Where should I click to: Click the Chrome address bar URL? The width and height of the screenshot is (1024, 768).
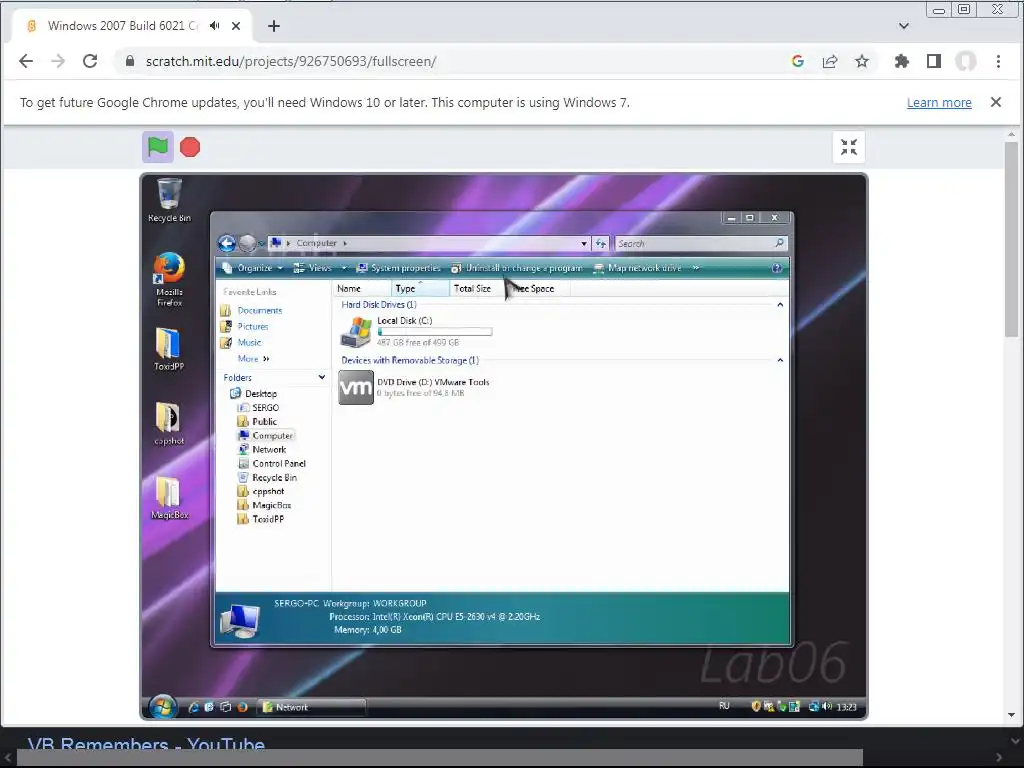pos(291,61)
